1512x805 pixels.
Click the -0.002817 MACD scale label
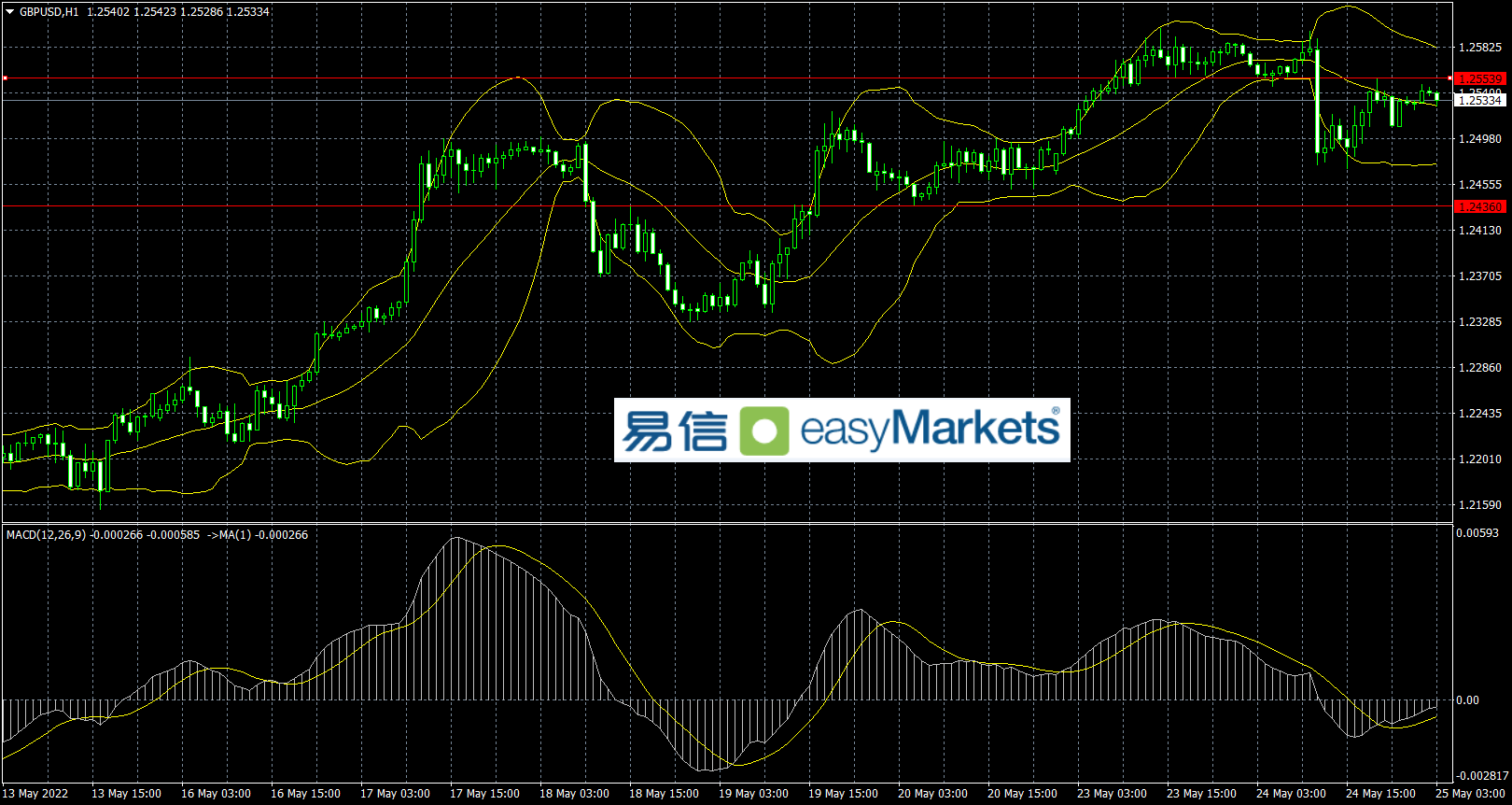tap(1483, 776)
